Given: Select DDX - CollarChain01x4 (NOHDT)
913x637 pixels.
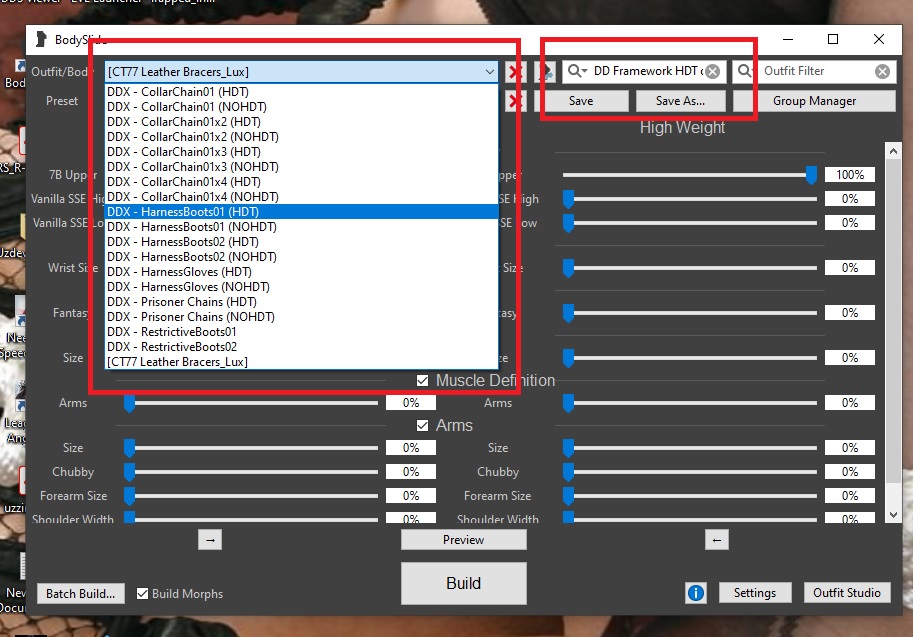Looking at the screenshot, I should click(x=302, y=197).
